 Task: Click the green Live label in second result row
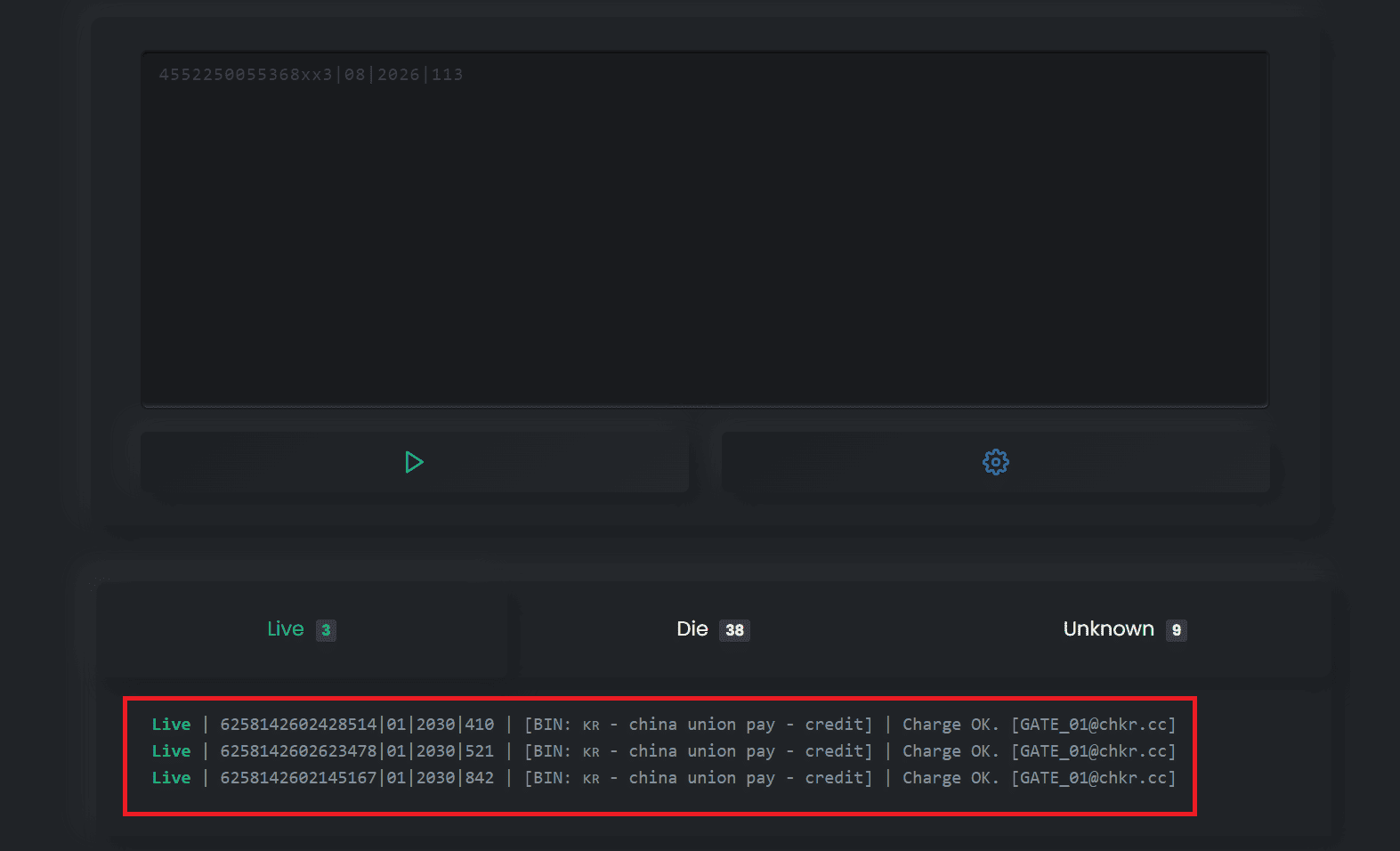coord(171,751)
